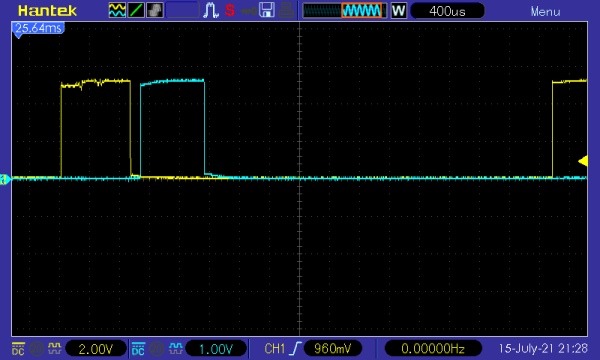This screenshot has height=360, width=600.
Task: Click the floppy disk save icon
Action: (x=267, y=10)
